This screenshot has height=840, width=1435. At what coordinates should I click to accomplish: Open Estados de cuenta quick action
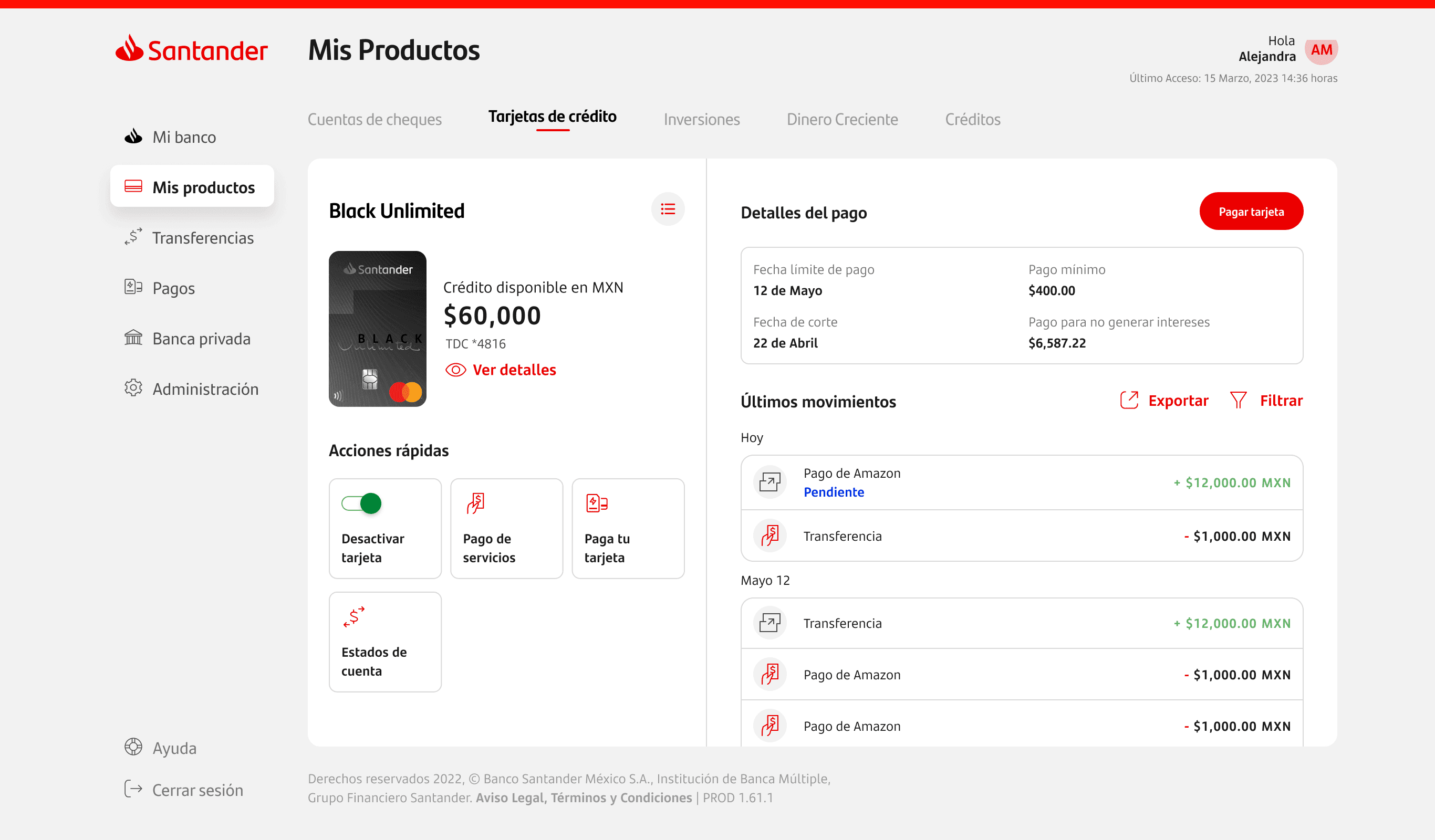pos(385,642)
